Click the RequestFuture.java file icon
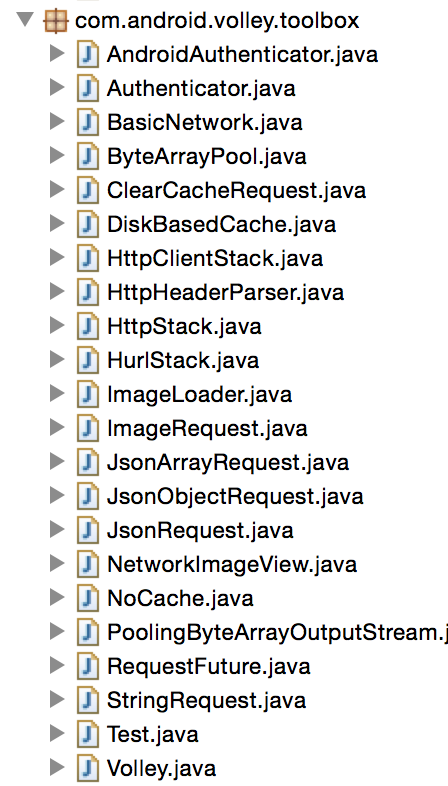448x786 pixels. pos(88,668)
